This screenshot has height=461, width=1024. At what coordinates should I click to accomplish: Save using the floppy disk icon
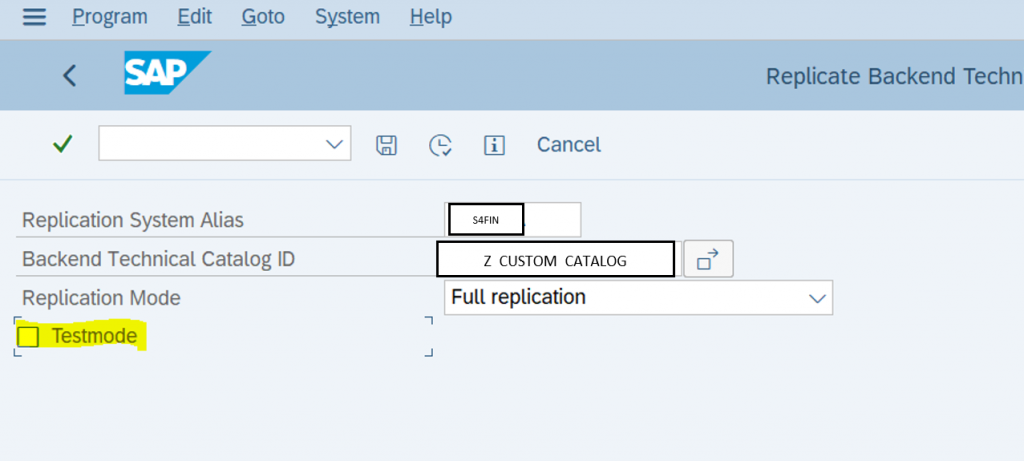tap(387, 144)
